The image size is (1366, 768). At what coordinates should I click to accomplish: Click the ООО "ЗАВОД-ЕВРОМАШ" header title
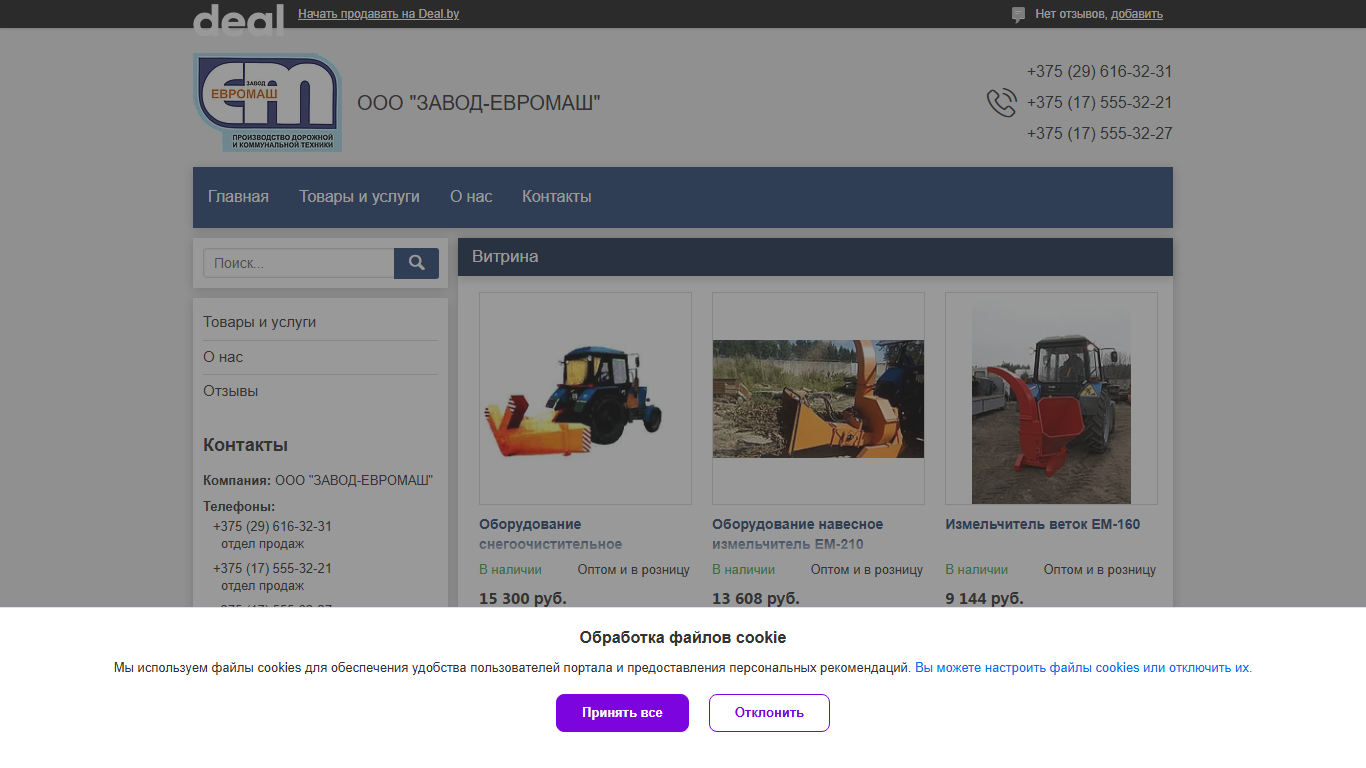pos(479,103)
